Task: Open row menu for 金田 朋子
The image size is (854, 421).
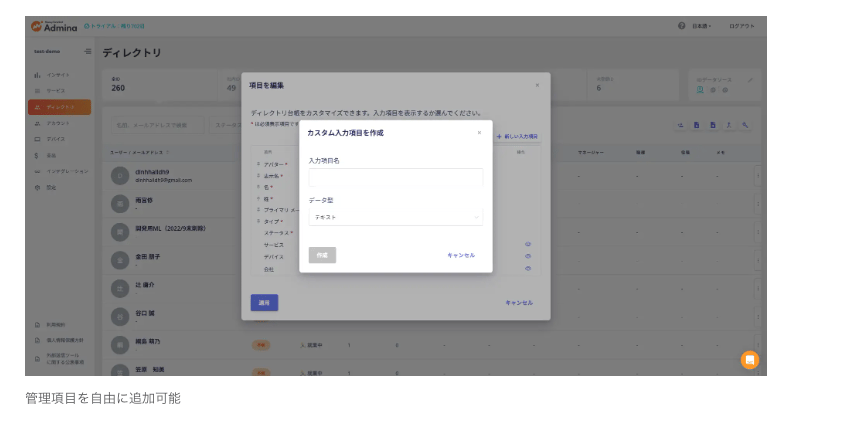Action: coord(758,260)
